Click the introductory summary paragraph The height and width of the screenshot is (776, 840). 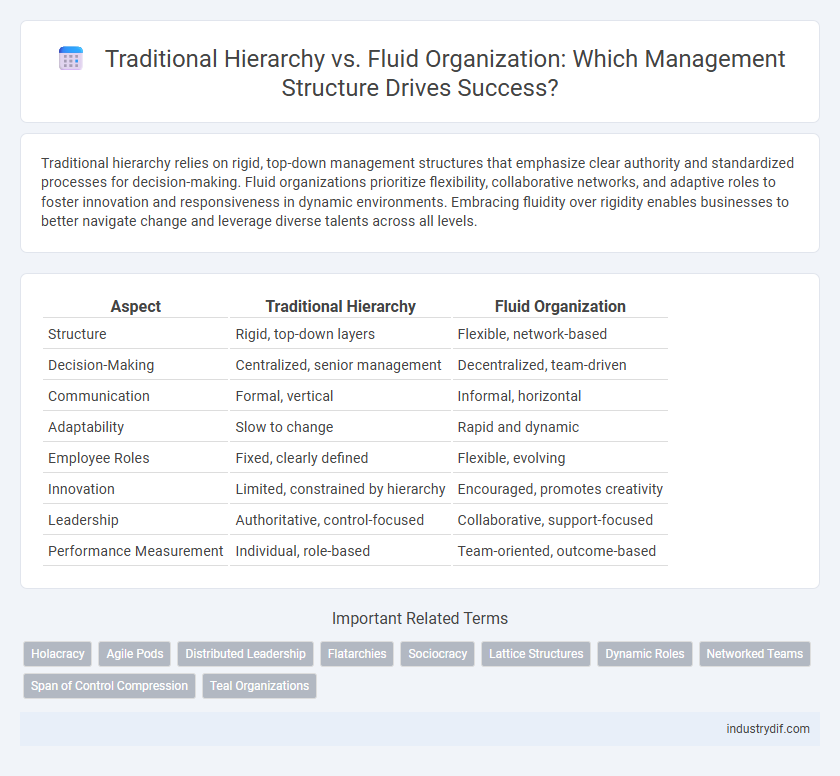coord(418,192)
